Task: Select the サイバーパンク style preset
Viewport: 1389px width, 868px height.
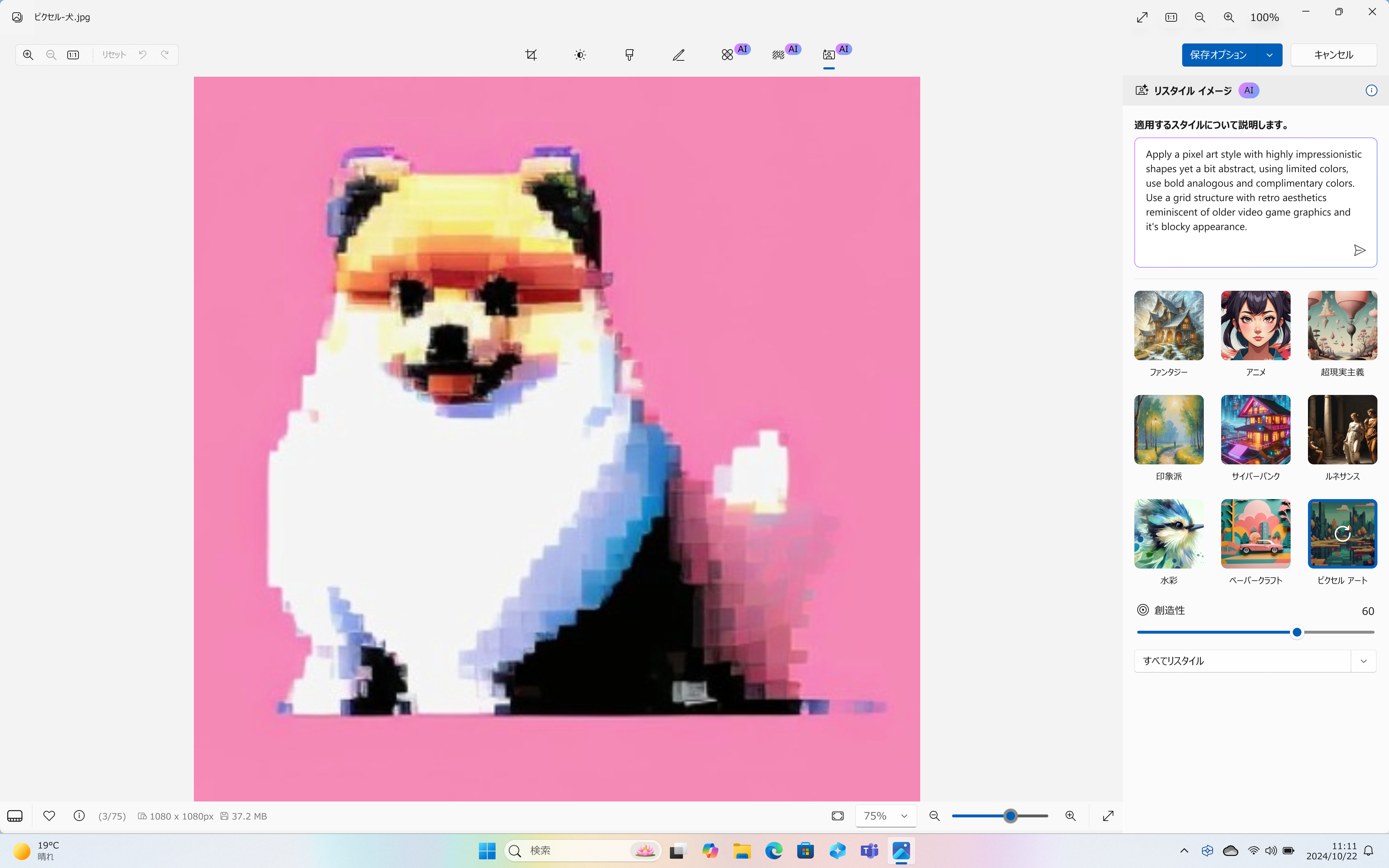Action: coord(1255,429)
